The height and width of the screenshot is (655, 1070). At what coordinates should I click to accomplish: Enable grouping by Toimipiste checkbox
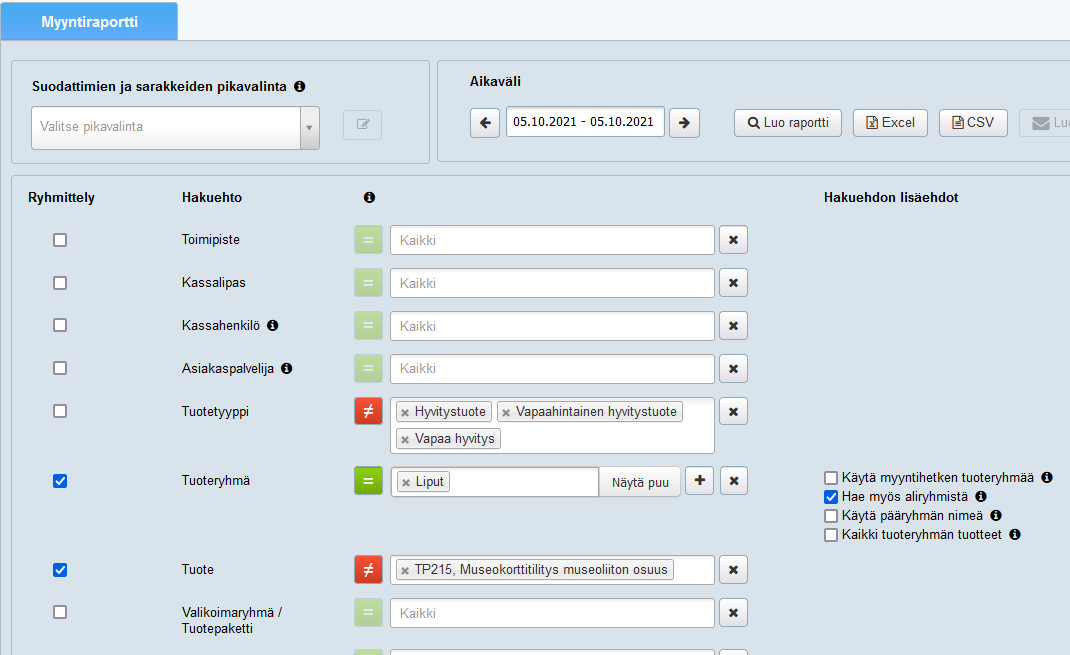tap(60, 241)
